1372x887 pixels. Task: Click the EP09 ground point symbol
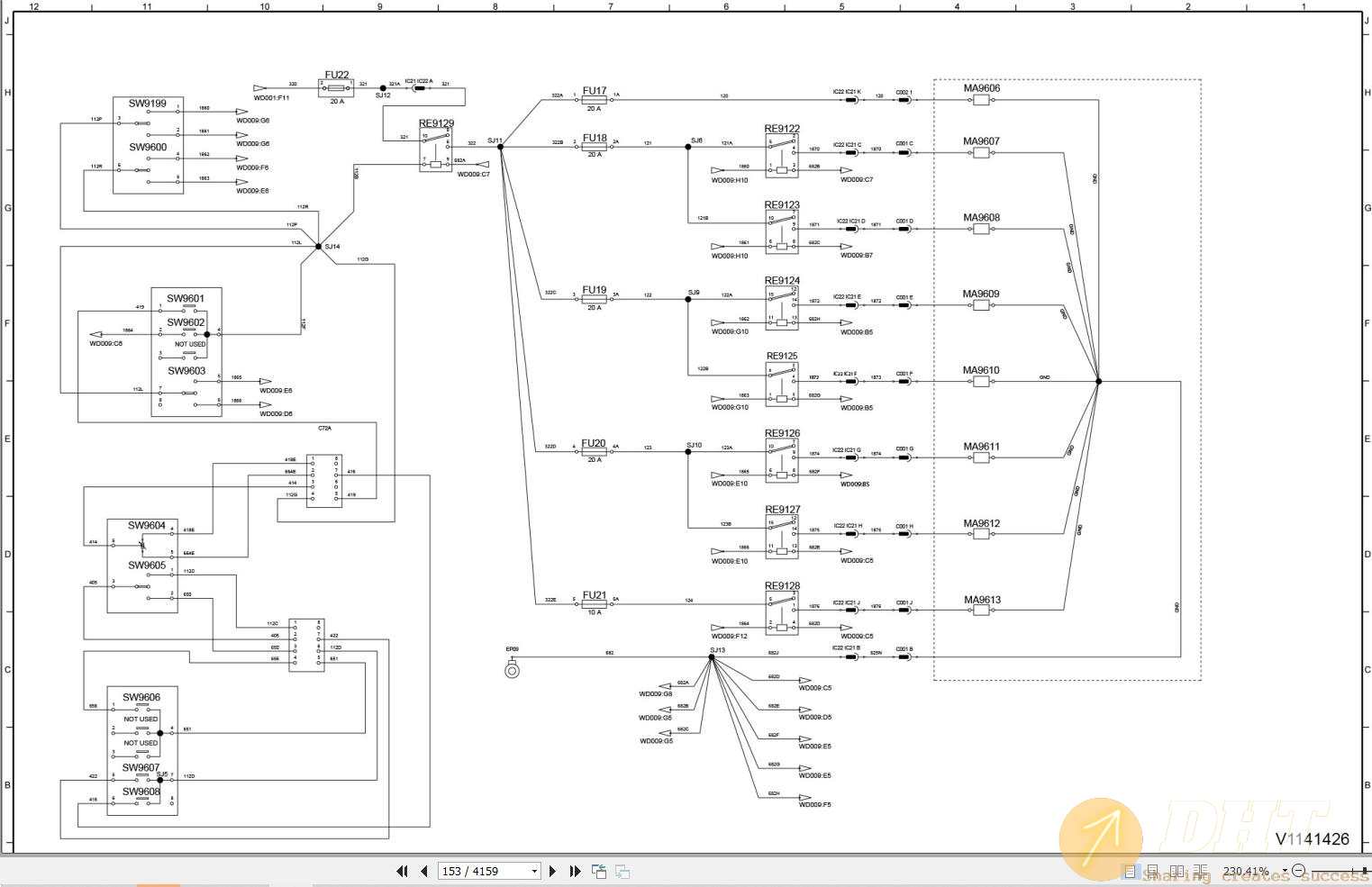coord(512,667)
